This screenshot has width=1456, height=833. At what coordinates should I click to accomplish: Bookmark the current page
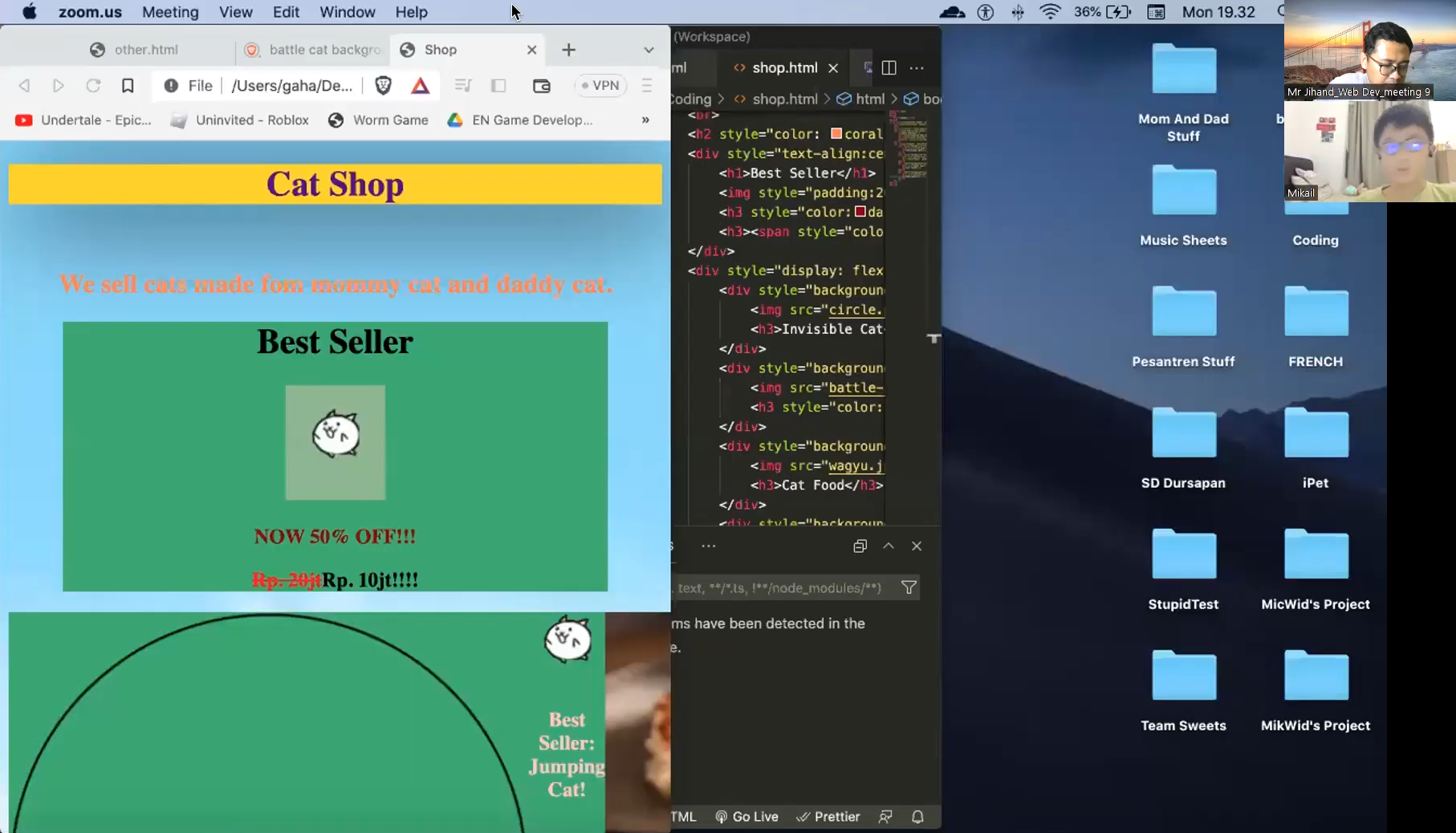click(x=128, y=85)
